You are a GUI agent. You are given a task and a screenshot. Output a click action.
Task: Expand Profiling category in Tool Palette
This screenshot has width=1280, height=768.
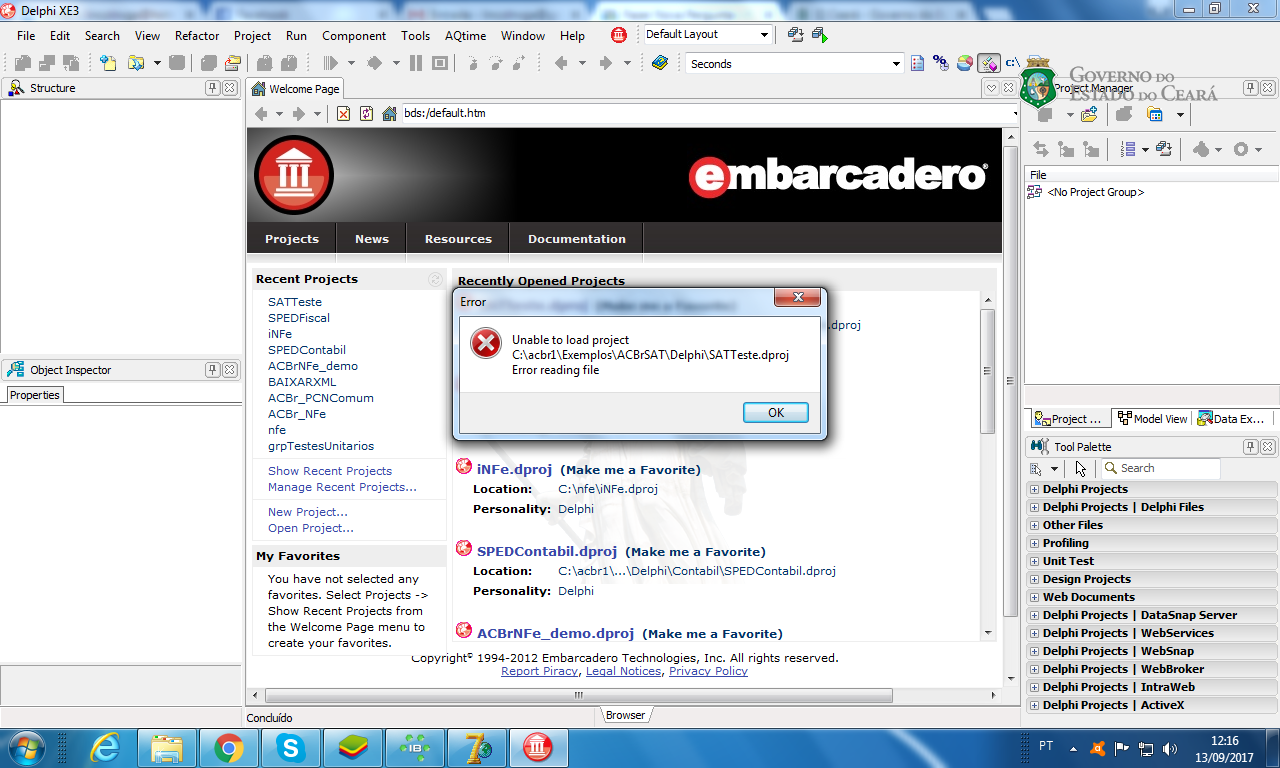pos(1034,543)
